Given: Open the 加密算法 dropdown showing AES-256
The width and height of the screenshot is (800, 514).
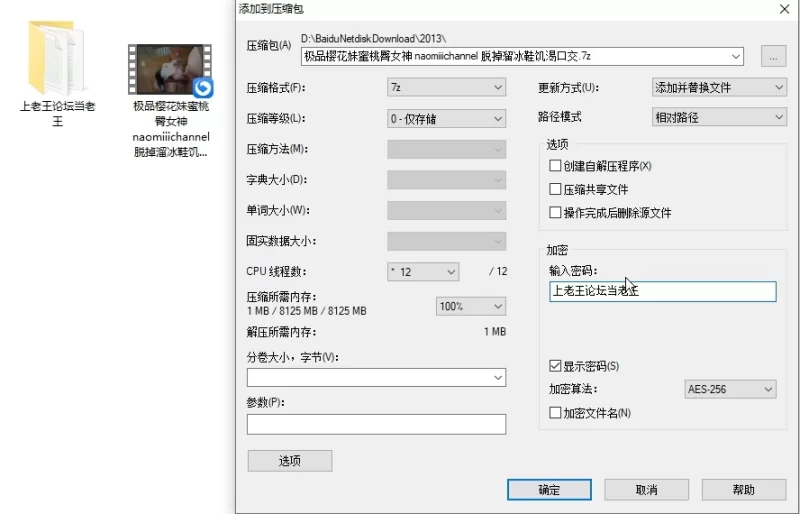Looking at the screenshot, I should coord(731,389).
